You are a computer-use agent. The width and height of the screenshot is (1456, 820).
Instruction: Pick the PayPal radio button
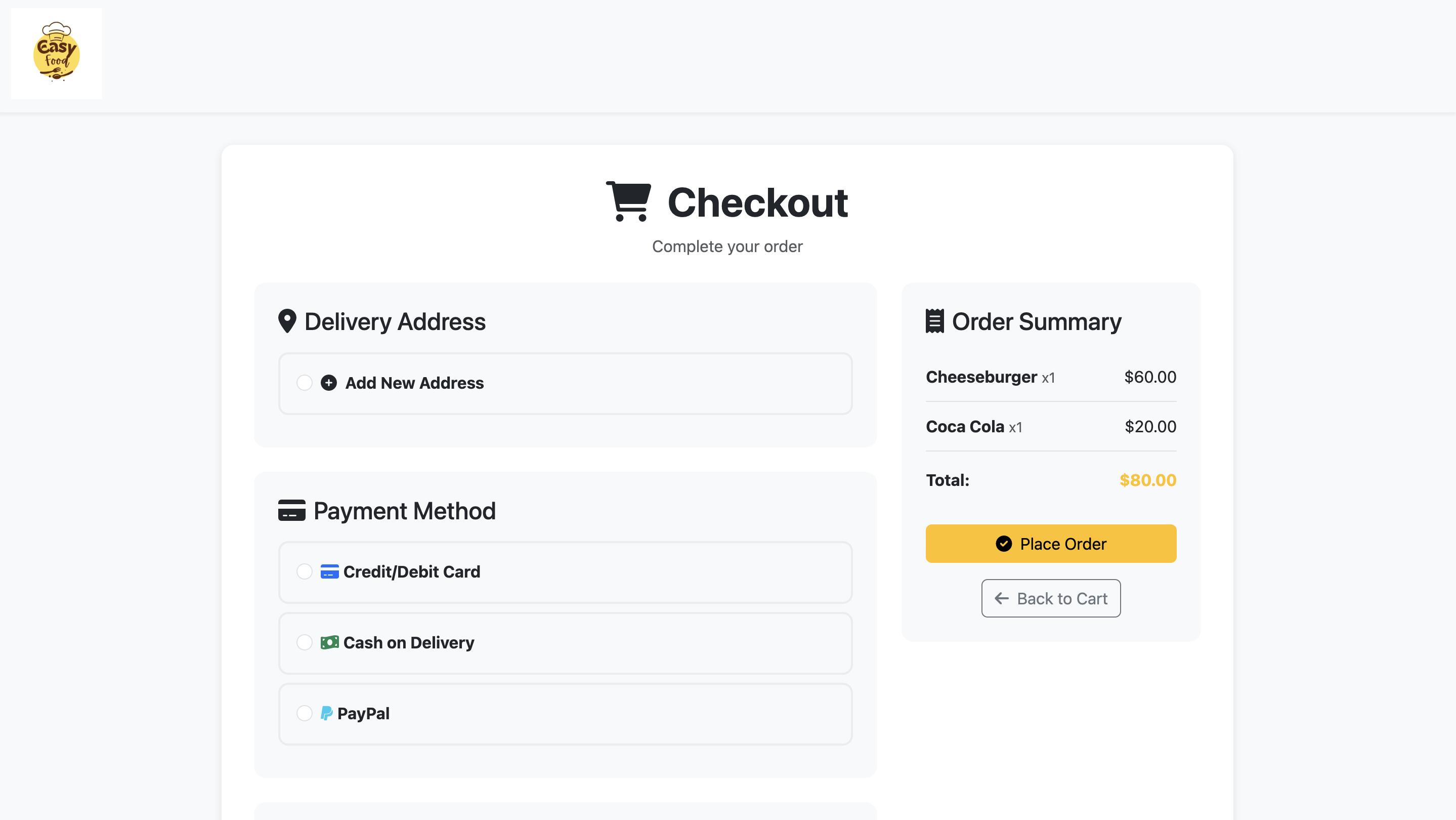pyautogui.click(x=304, y=713)
